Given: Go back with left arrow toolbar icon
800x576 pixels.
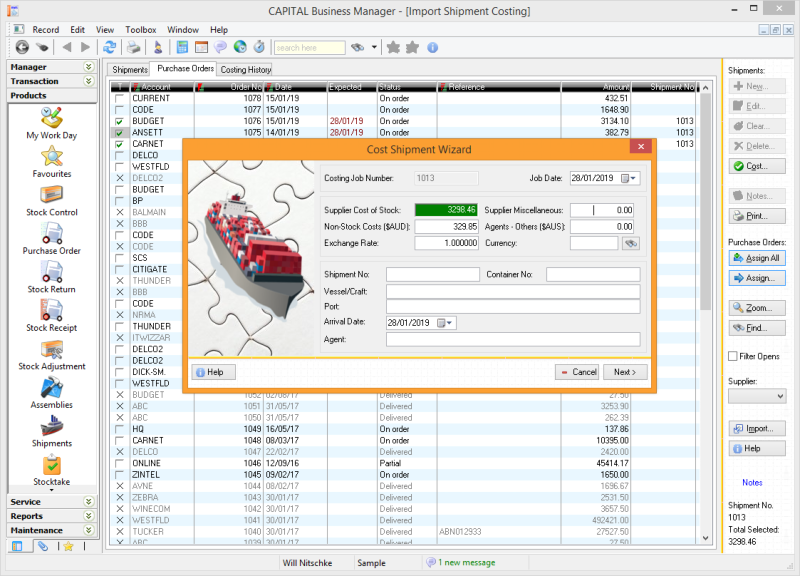Looking at the screenshot, I should coord(67,47).
